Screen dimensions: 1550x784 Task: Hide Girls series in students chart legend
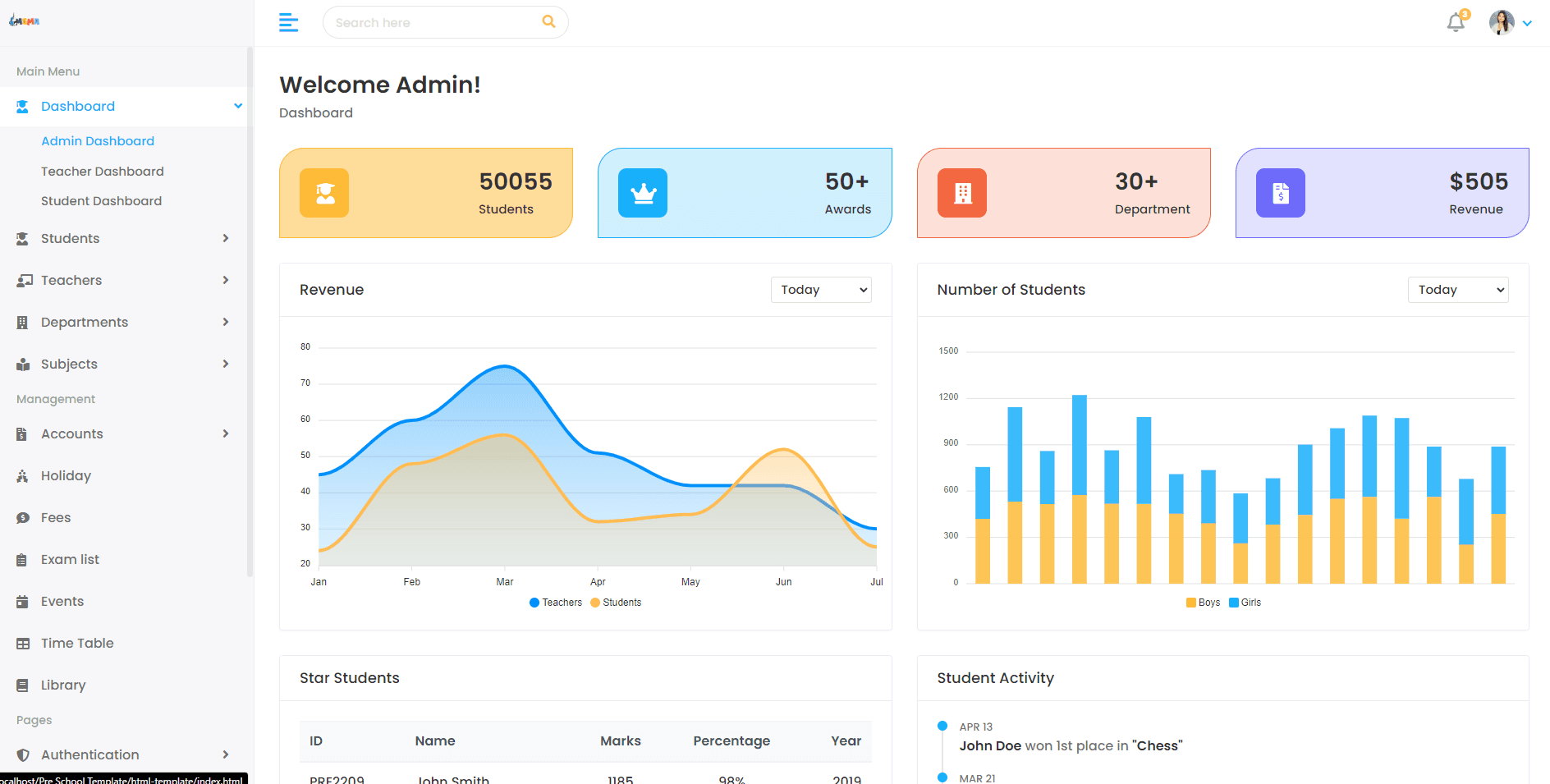[1245, 603]
